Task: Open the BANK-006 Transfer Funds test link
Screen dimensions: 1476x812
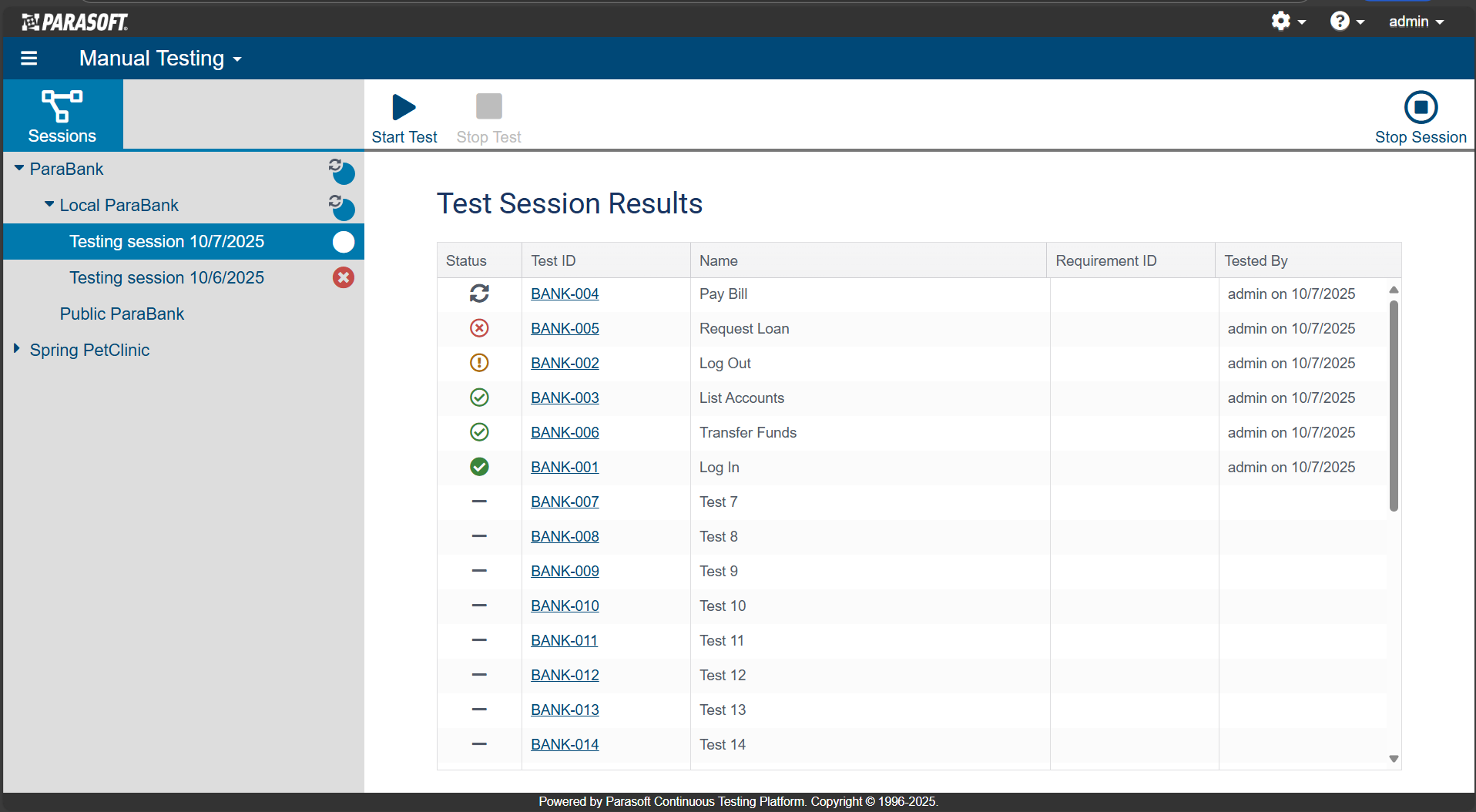Action: (565, 432)
